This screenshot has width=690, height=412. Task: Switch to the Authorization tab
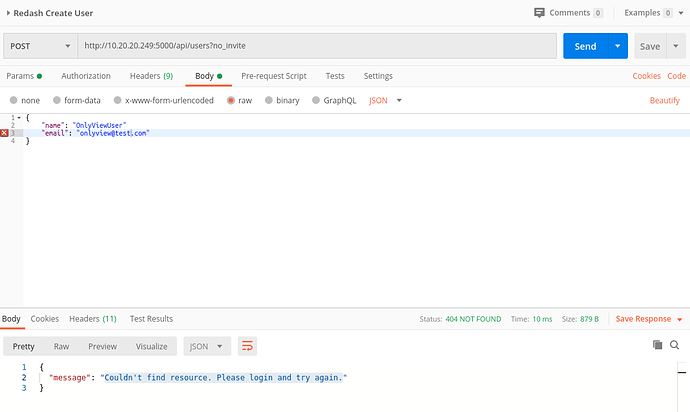(86, 76)
